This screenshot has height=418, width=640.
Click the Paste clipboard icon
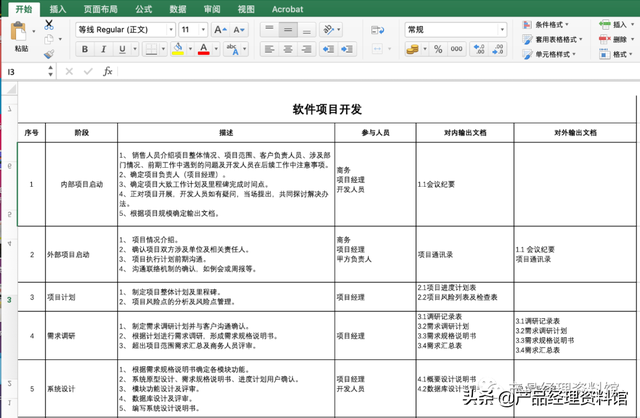click(18, 31)
